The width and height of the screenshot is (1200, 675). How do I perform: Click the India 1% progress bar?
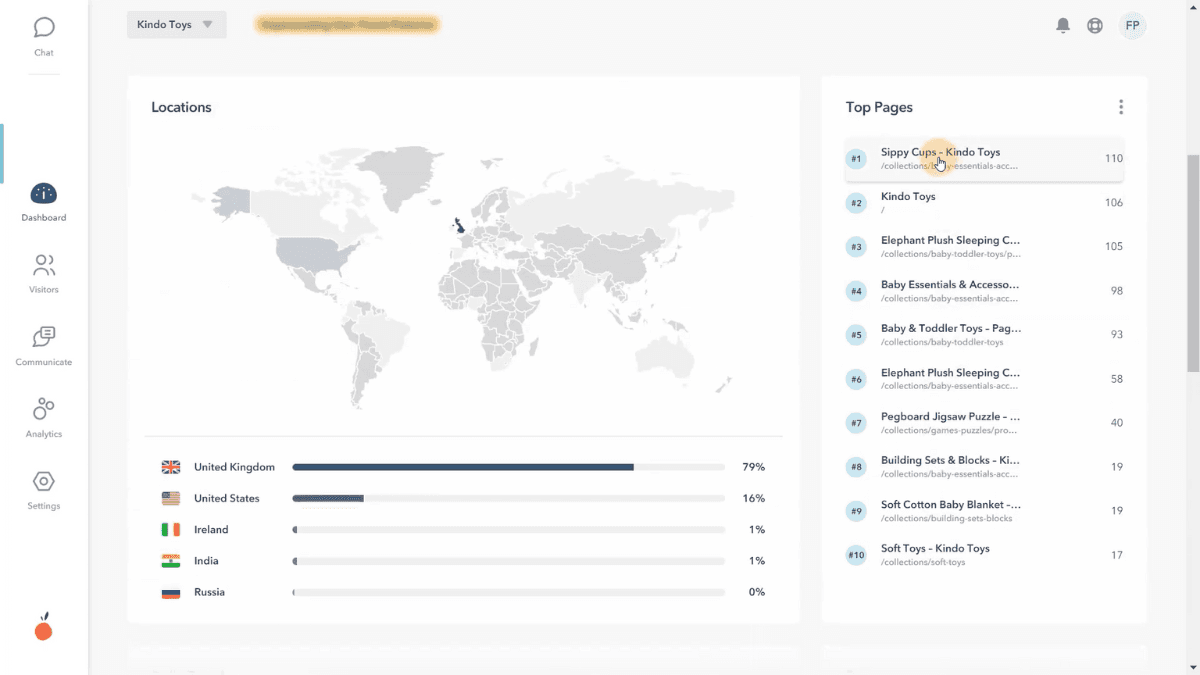click(508, 561)
